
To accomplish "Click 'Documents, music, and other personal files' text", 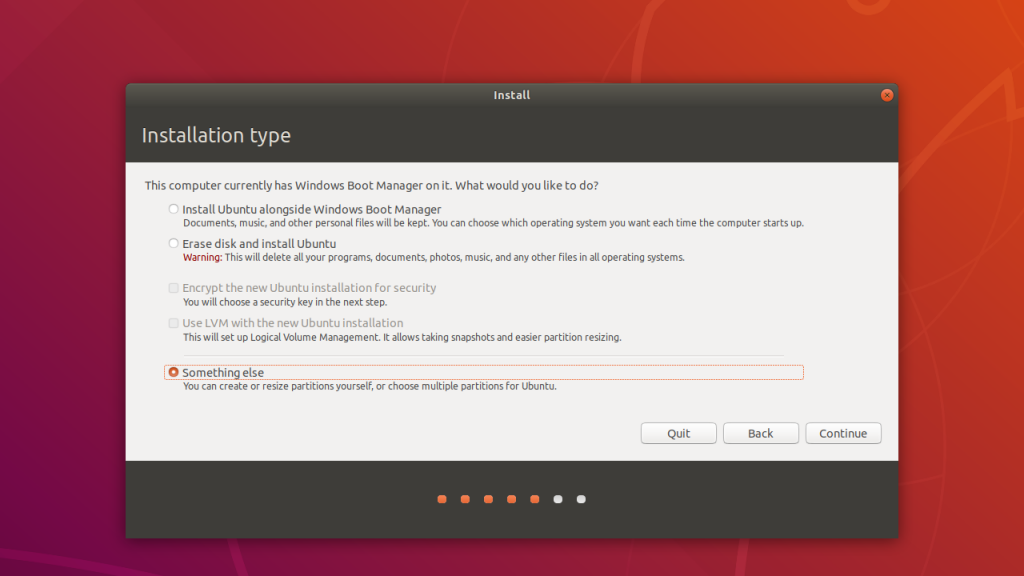I will coord(493,223).
